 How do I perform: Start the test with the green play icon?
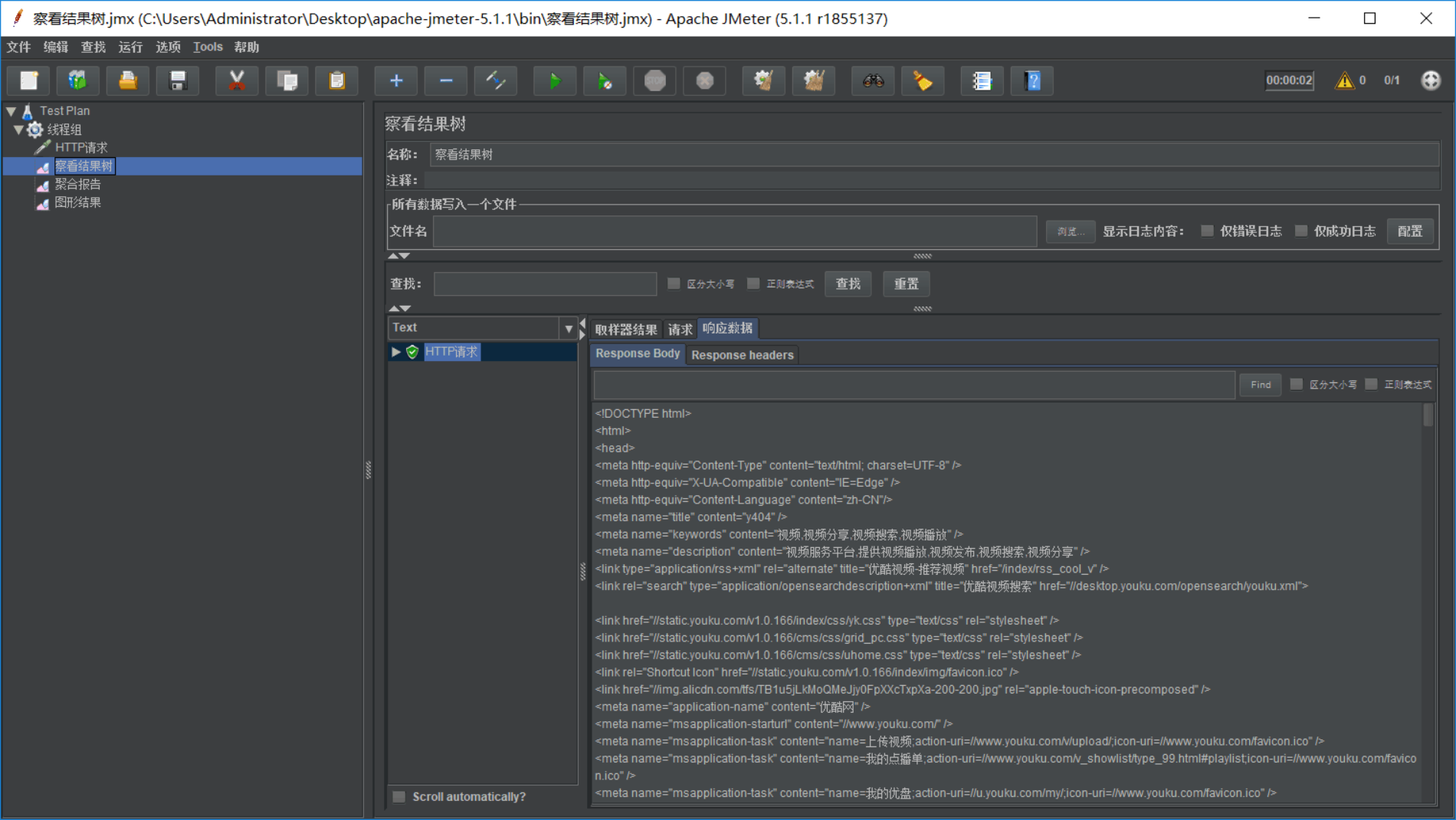tap(555, 80)
